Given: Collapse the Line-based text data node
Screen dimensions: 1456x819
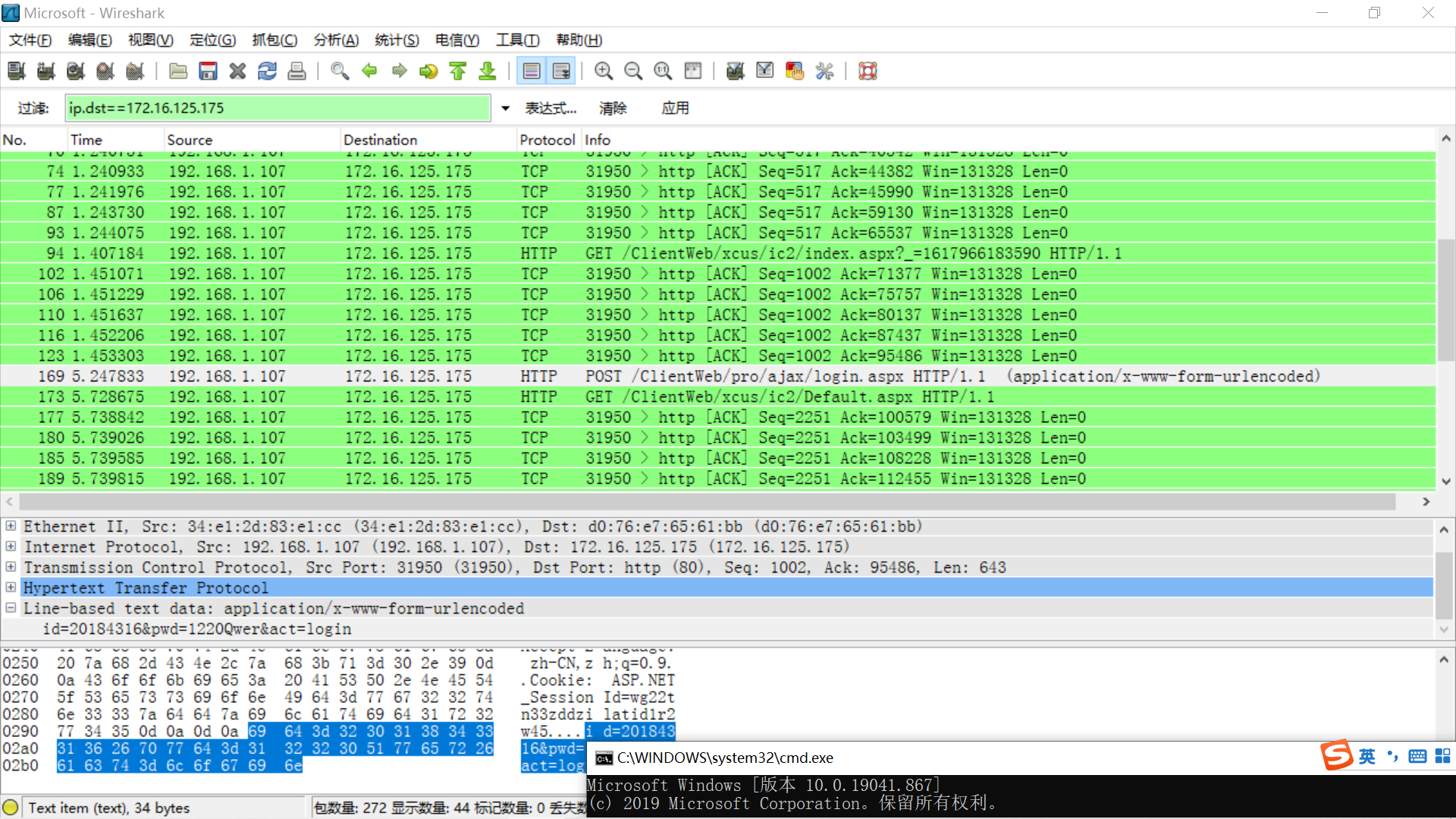Looking at the screenshot, I should tap(11, 608).
